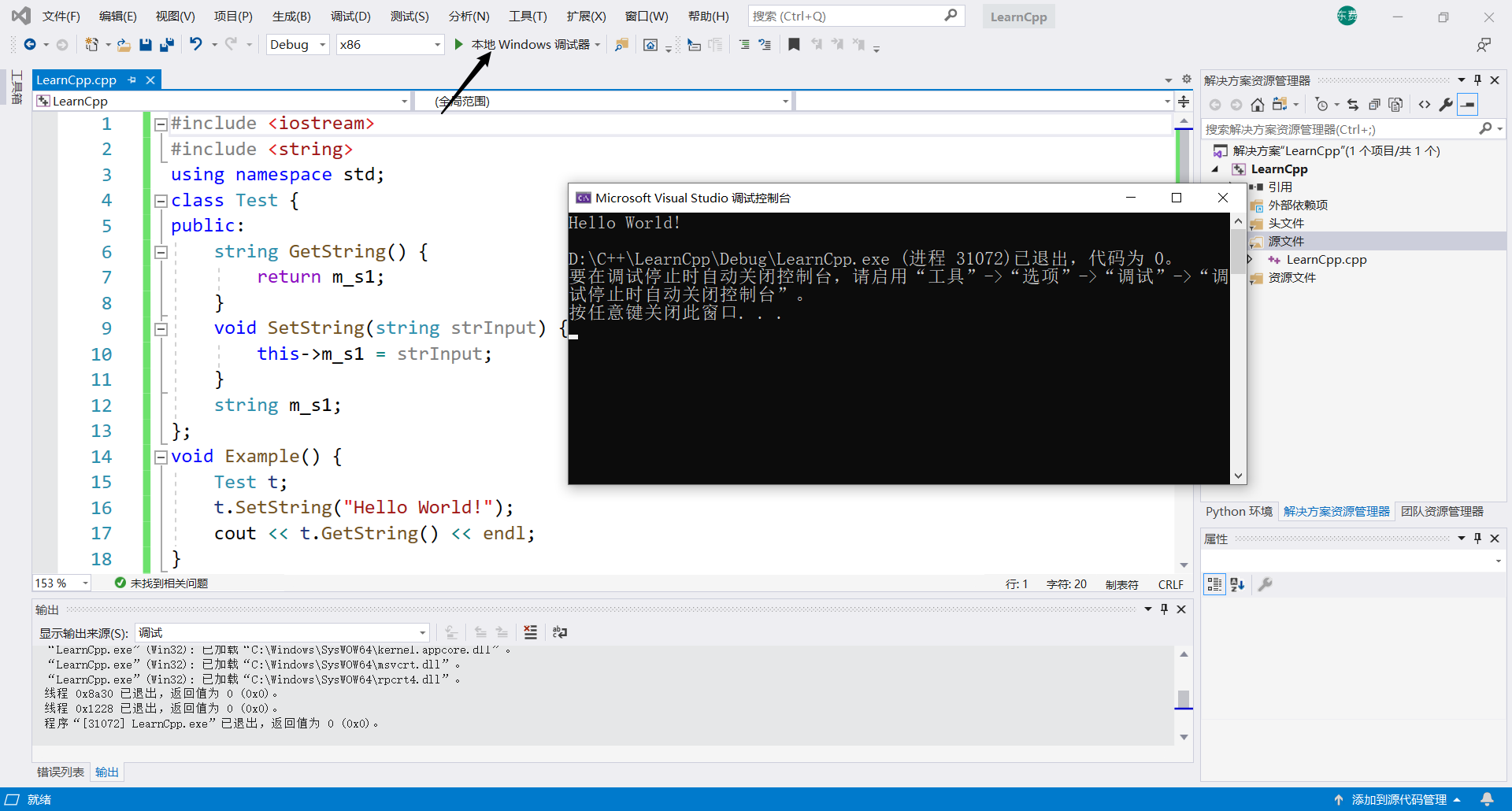Click the Home icon in Solution Explorer
Viewport: 1512px width, 811px height.
point(1258,105)
